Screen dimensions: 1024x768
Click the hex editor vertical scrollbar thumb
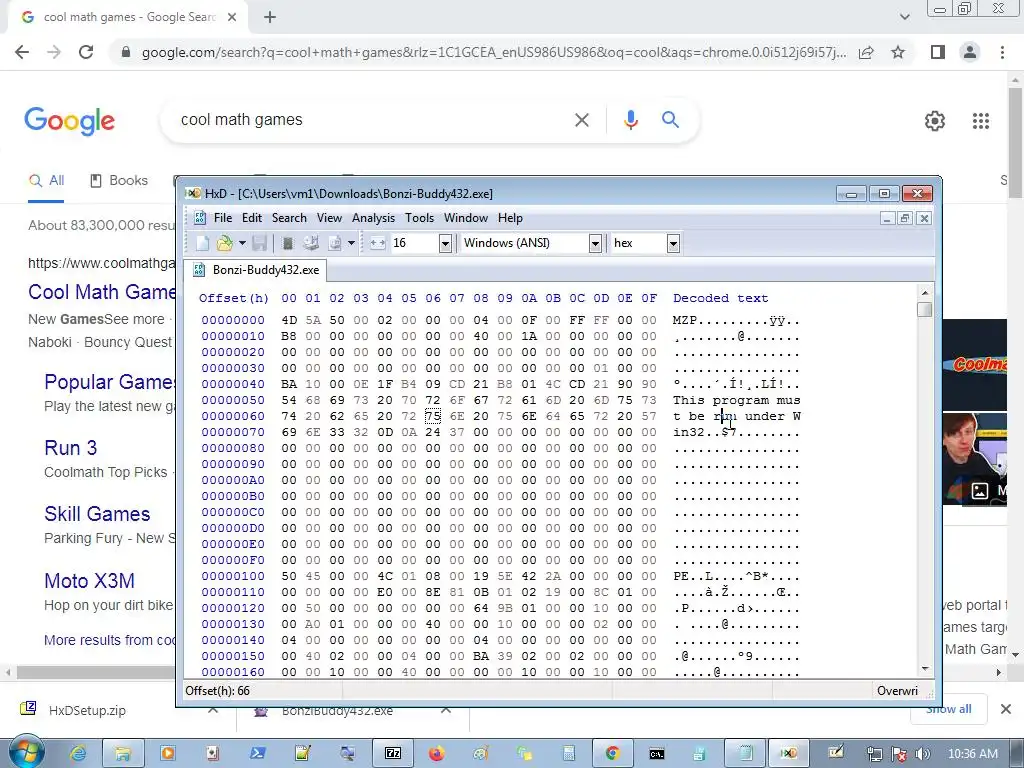(x=924, y=310)
